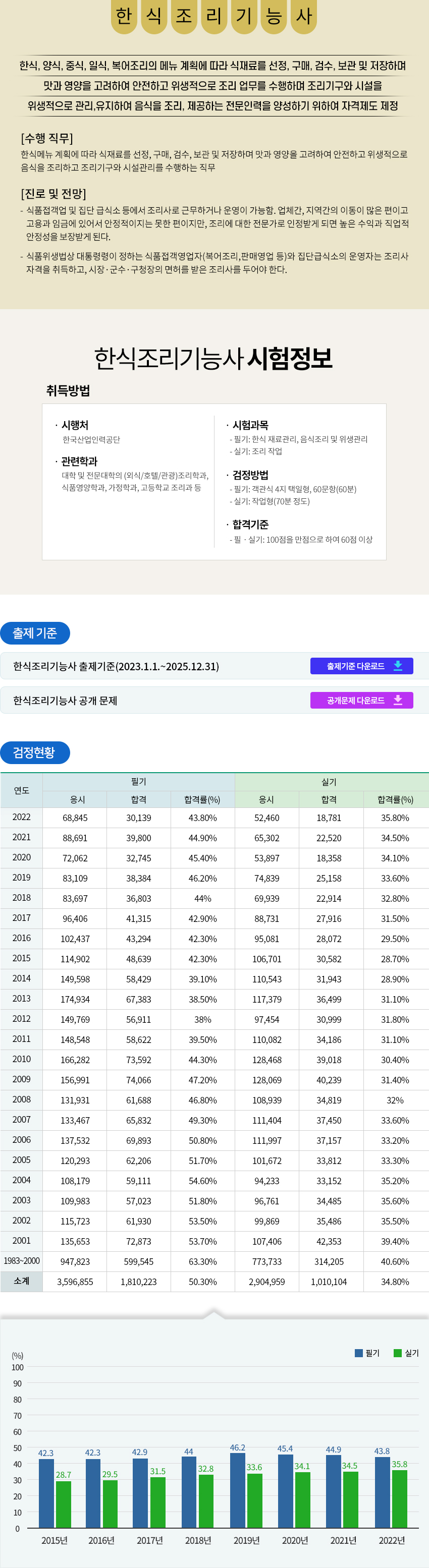This screenshot has width=429, height=1568.
Task: Click the 2015년 axis label on chart
Action: [x=54, y=1540]
